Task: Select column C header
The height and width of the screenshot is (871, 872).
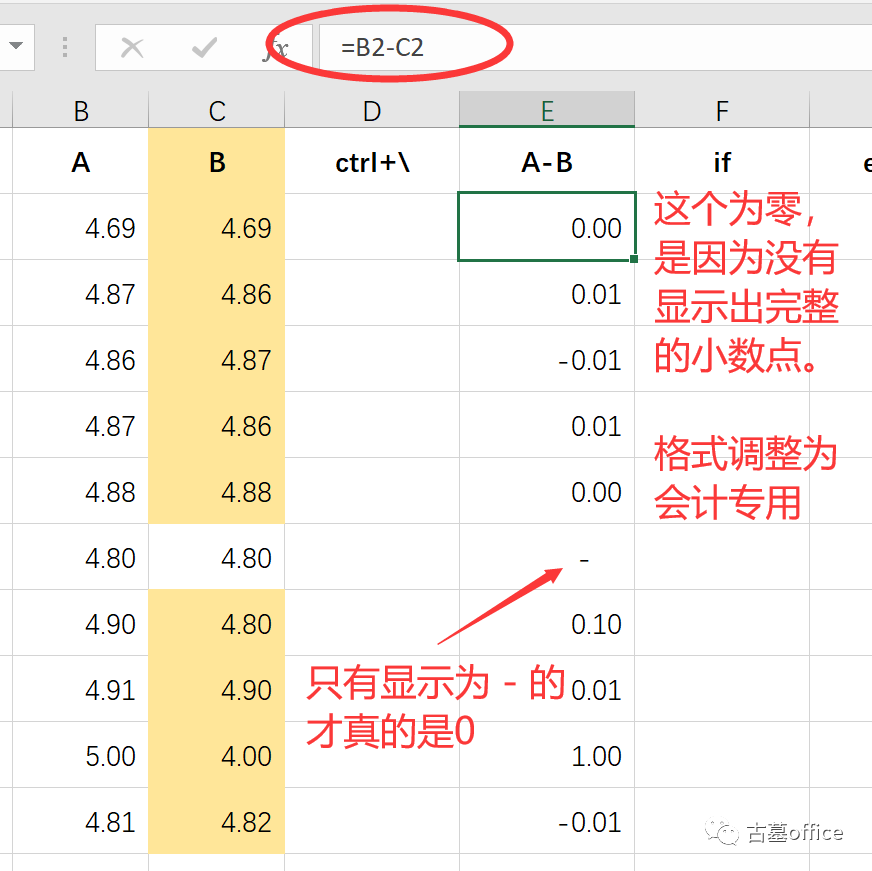Action: click(217, 110)
